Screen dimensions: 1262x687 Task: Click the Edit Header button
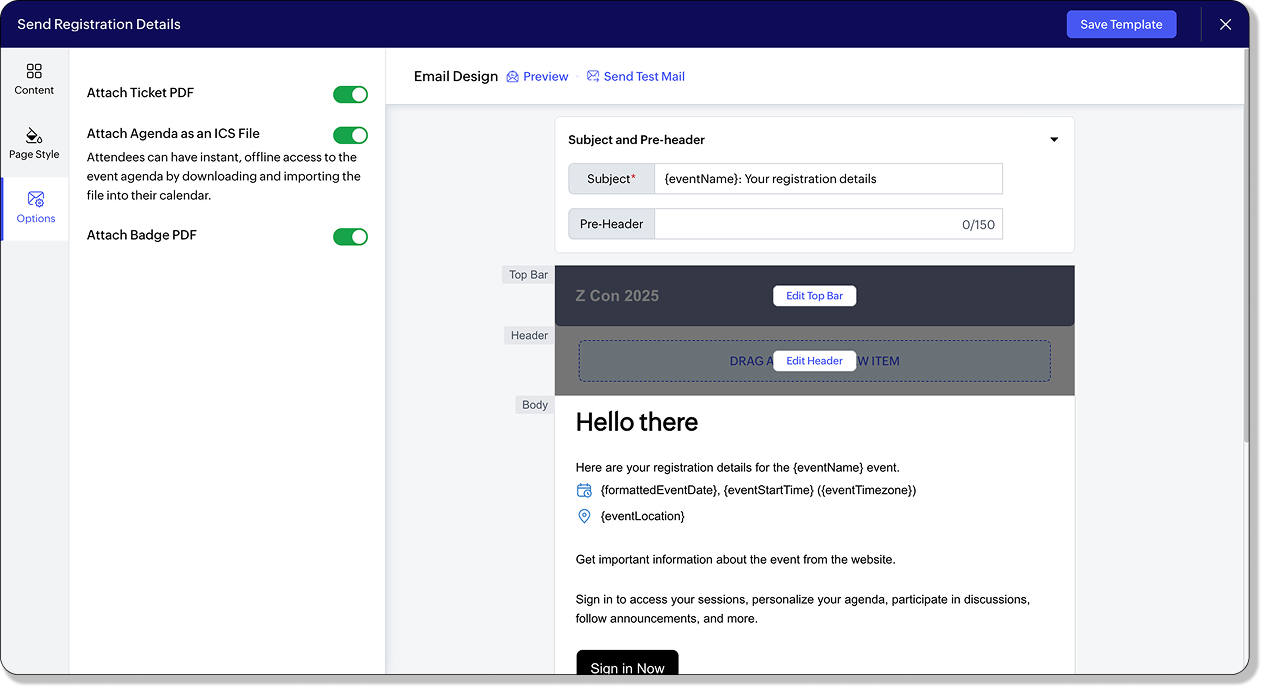[814, 361]
